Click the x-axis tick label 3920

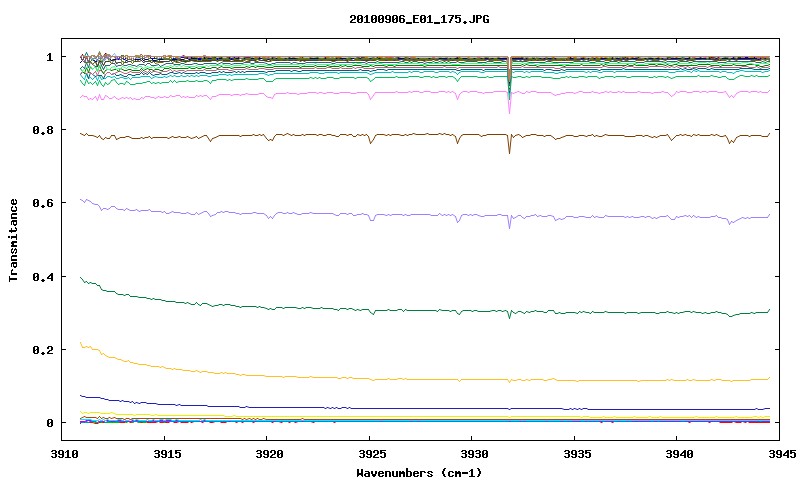(269, 454)
